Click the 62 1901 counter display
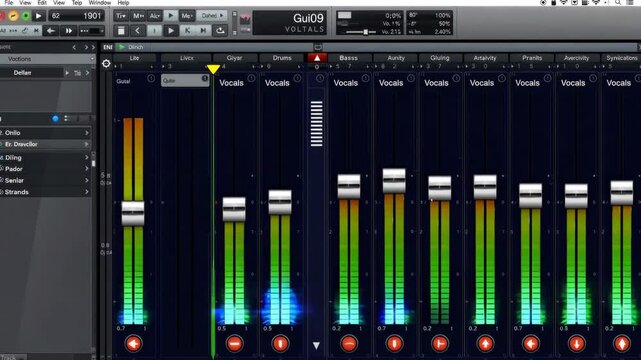This screenshot has width=641, height=360. 76,16
